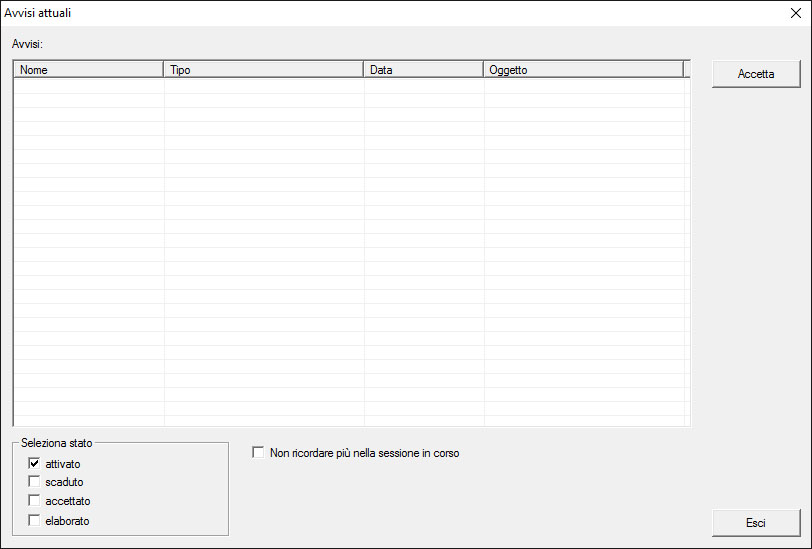Enable Non ricordare più nella sessione in corso
Image resolution: width=812 pixels, height=549 pixels.
pyautogui.click(x=259, y=453)
